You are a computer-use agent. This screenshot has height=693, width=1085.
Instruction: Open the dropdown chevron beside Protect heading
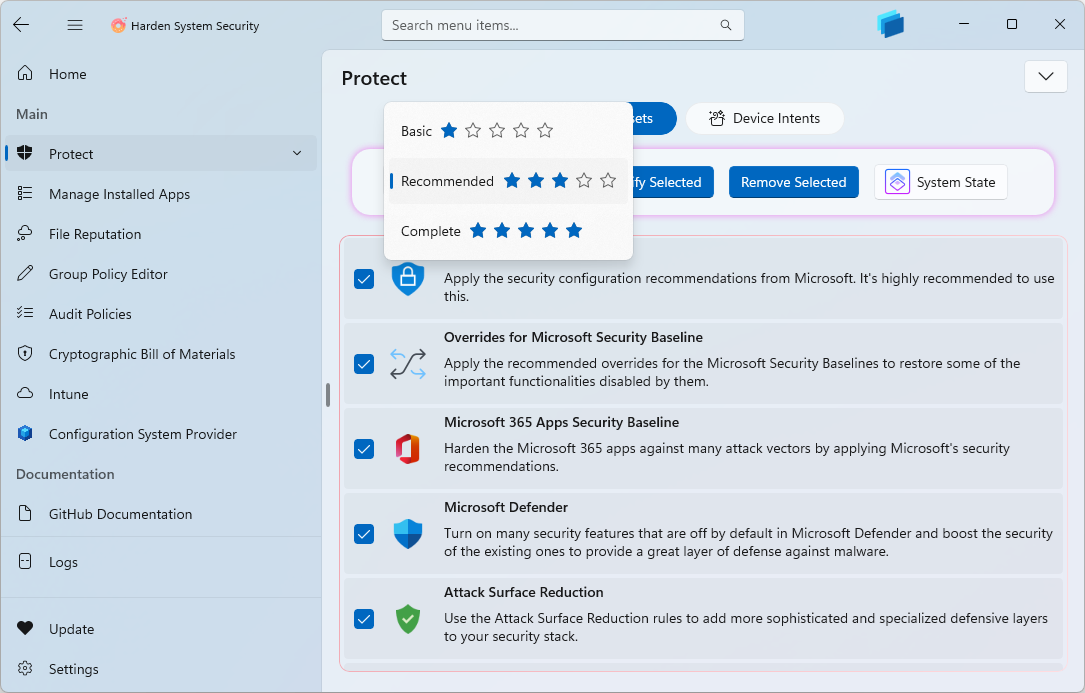coord(1046,77)
